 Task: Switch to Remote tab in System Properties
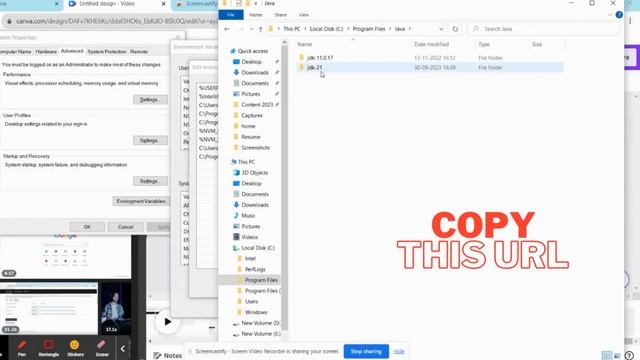point(139,52)
